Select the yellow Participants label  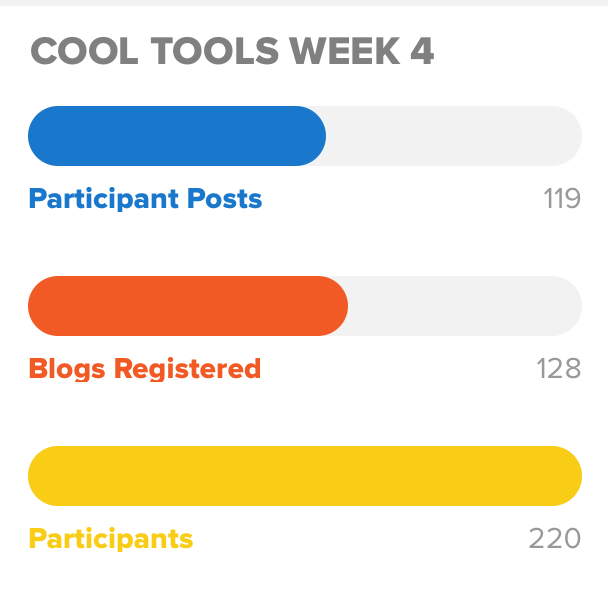click(x=111, y=539)
